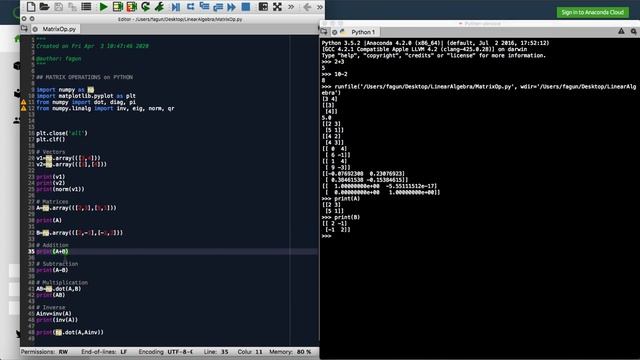Click the Save all files icon

(72, 7)
